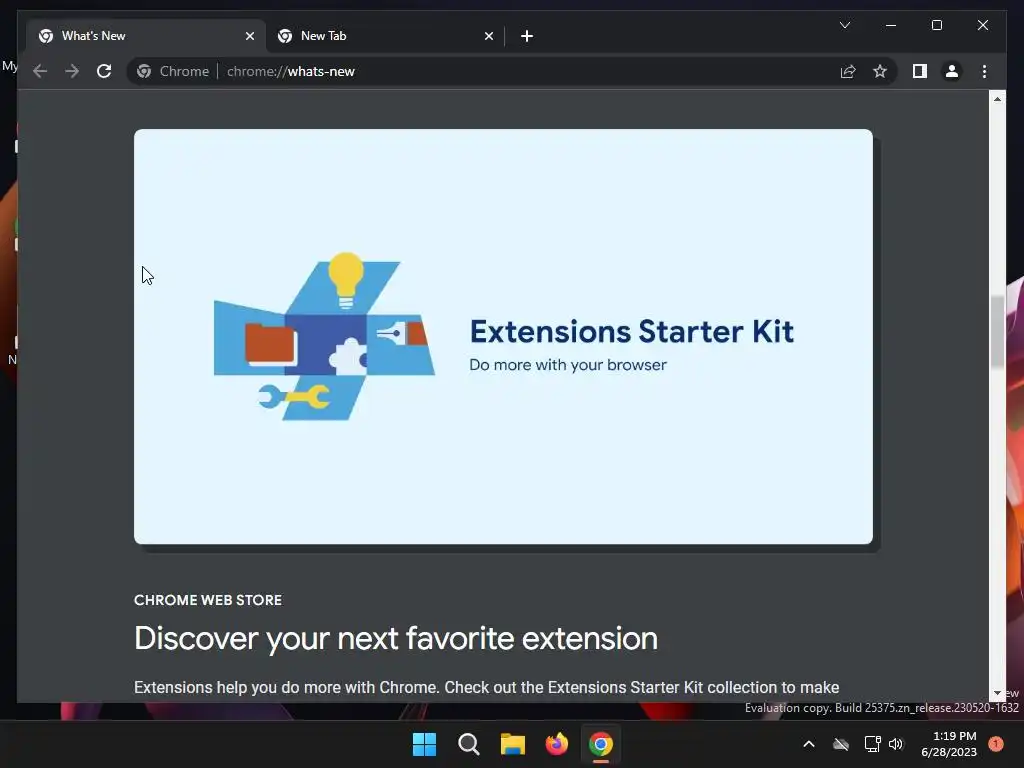Go back with the back arrow
Viewport: 1024px width, 768px height.
coord(40,71)
